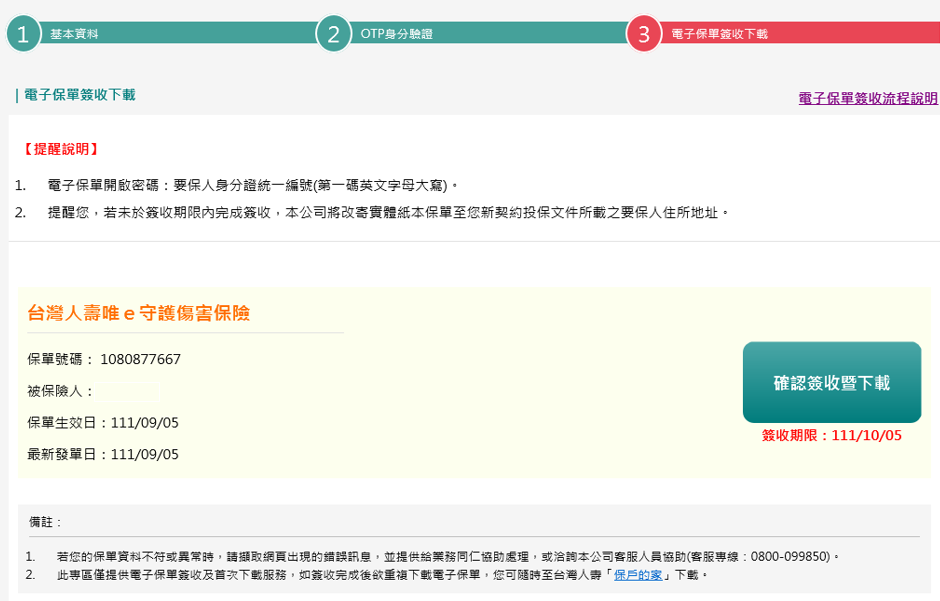This screenshot has height=601, width=940.
Task: Click the blank 被保險人 name field
Action: coord(128,391)
